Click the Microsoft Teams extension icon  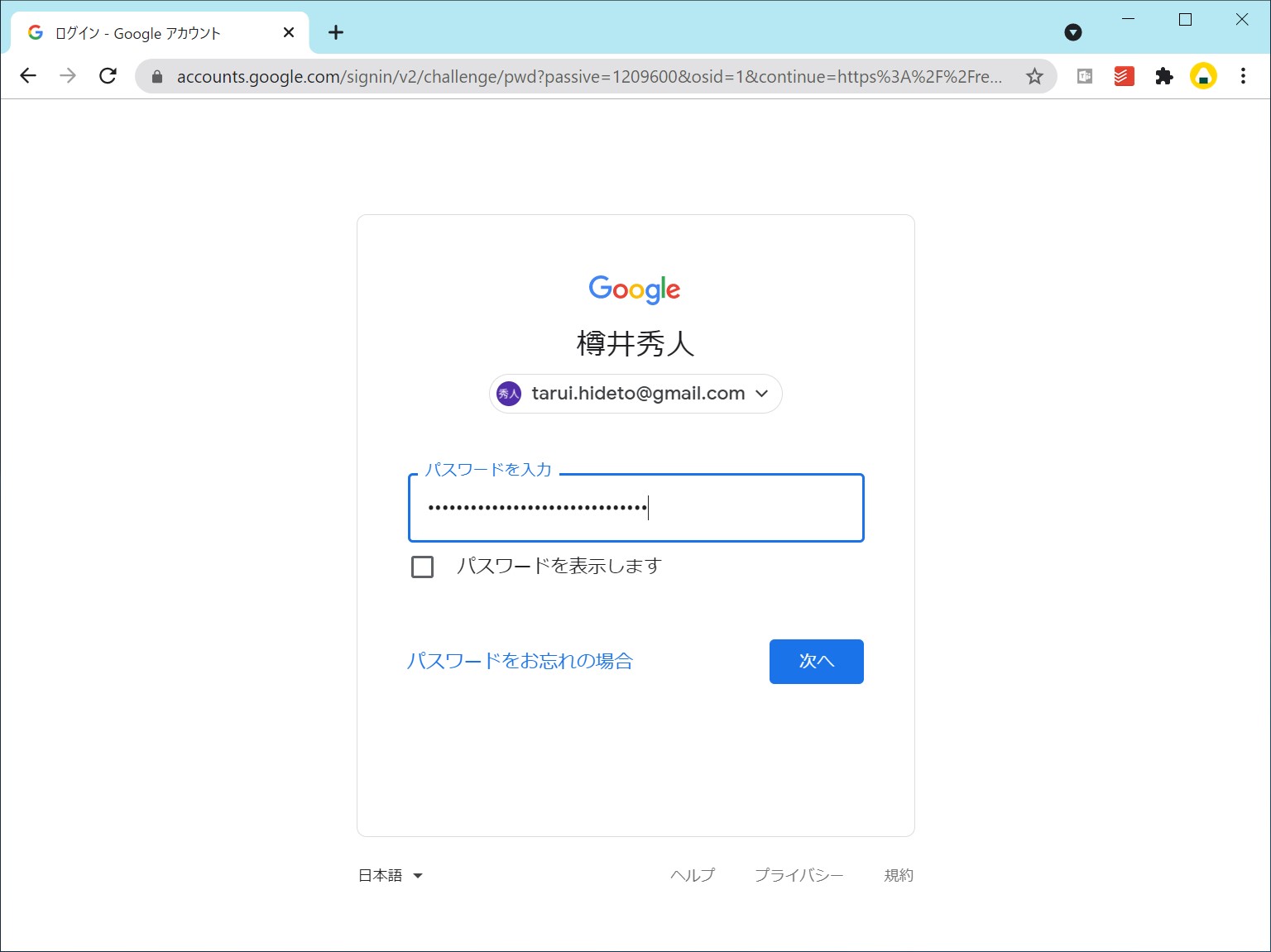coord(1083,75)
